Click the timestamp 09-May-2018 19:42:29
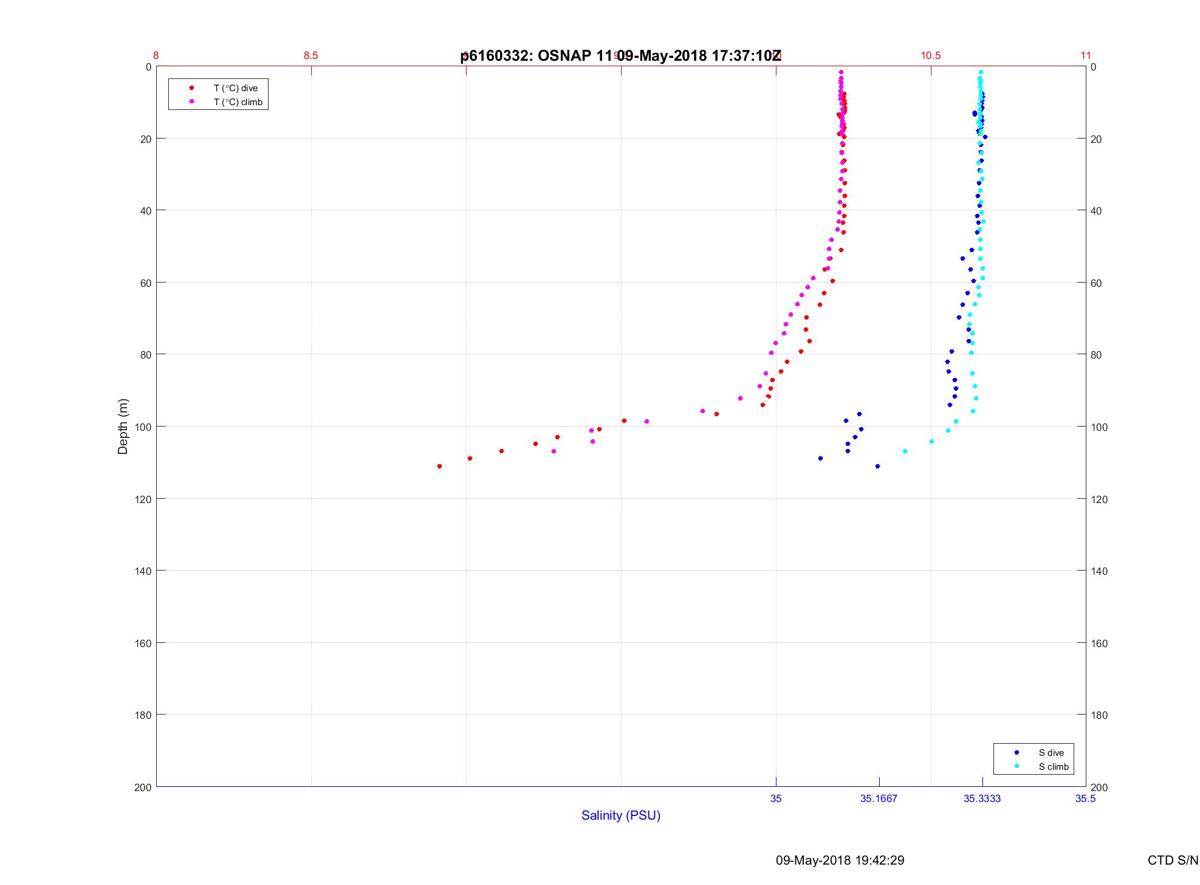This screenshot has width=1200, height=885. click(840, 860)
